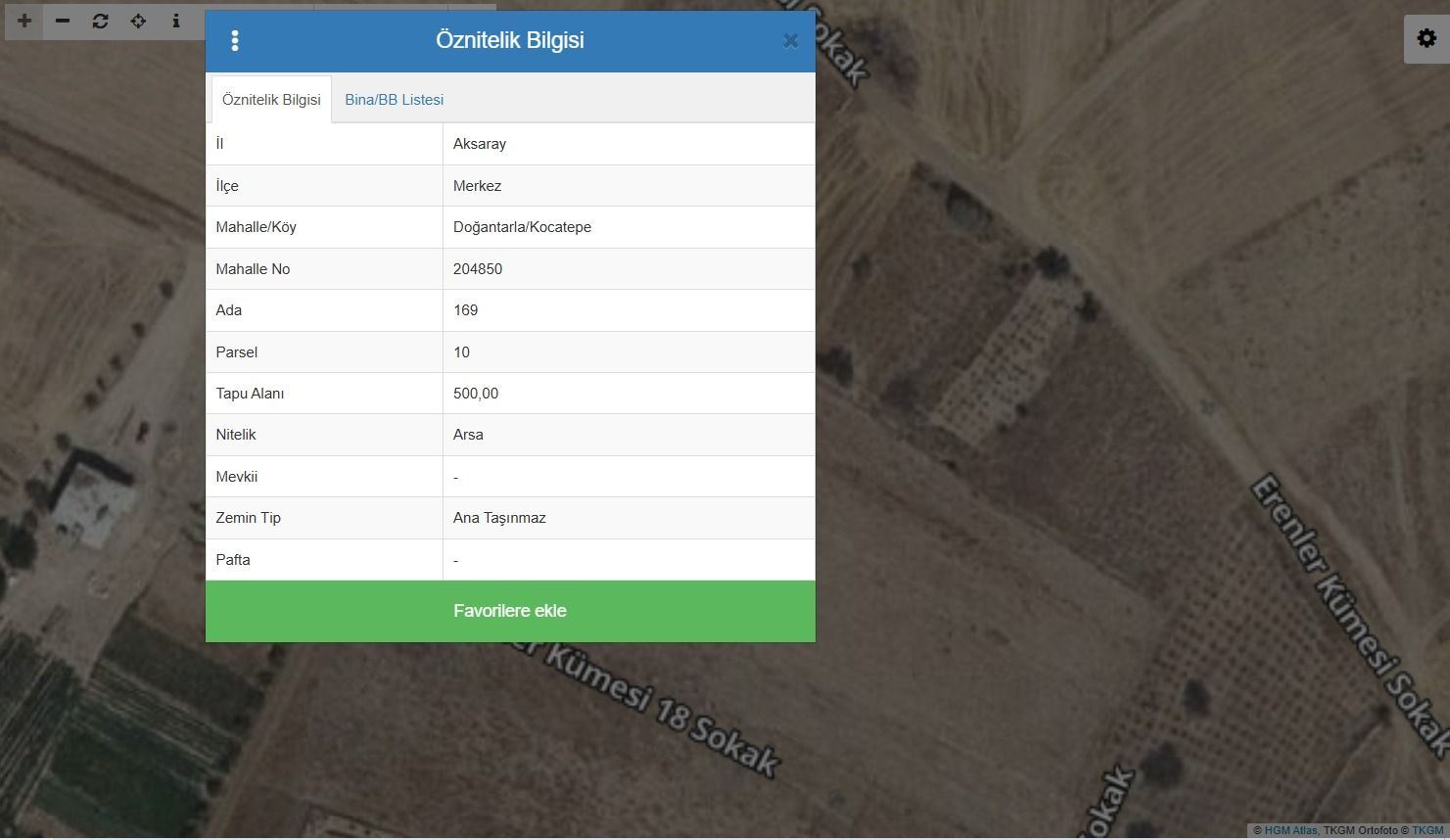Close the Öznitelik Bilgisi panel
This screenshot has width=1450, height=840.
(790, 41)
